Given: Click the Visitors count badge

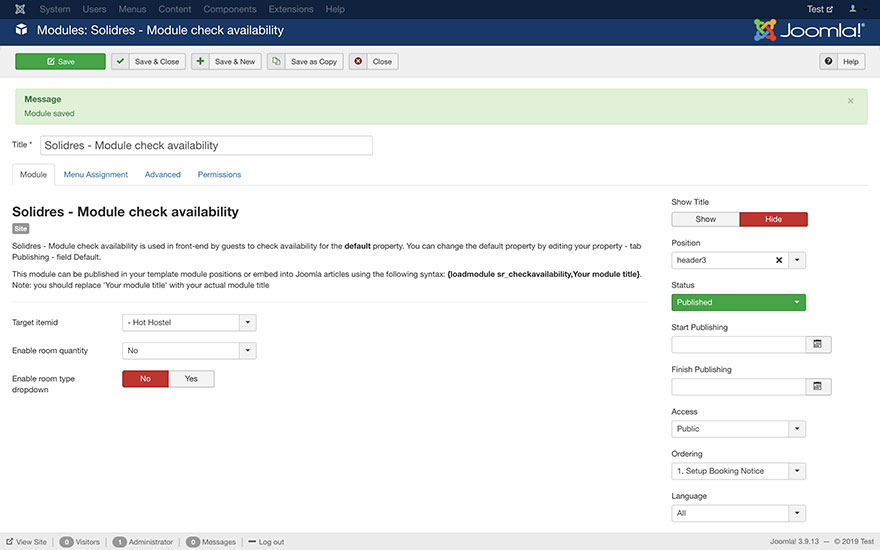Looking at the screenshot, I should (x=66, y=542).
